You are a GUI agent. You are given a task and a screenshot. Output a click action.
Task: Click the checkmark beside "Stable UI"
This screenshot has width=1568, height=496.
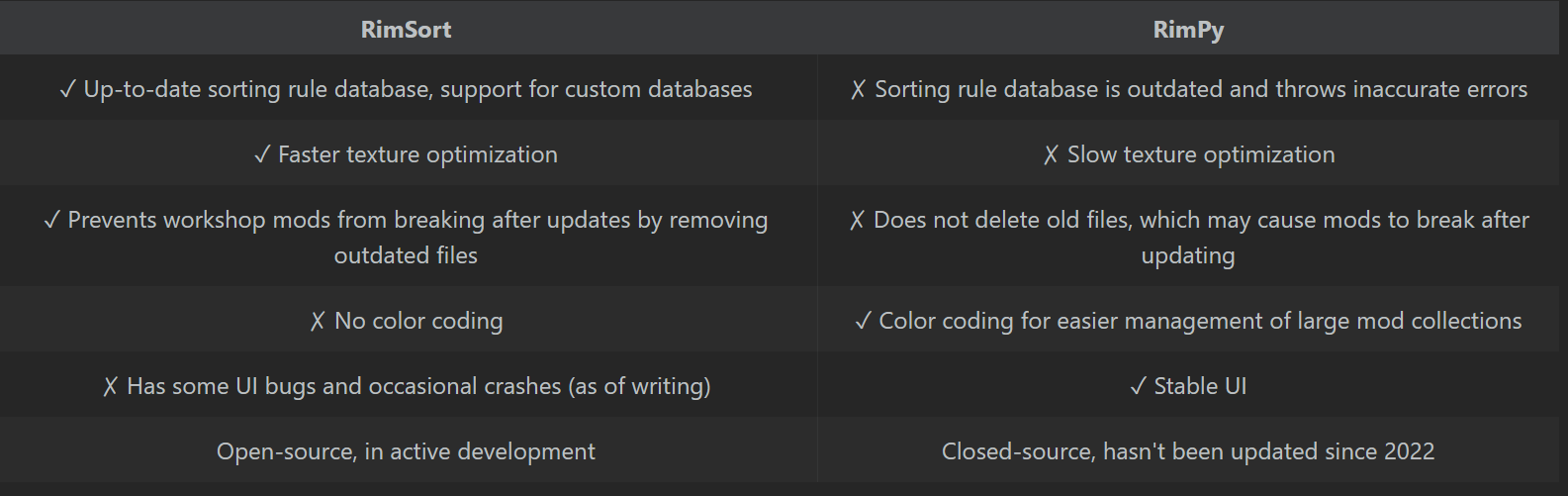click(1138, 386)
